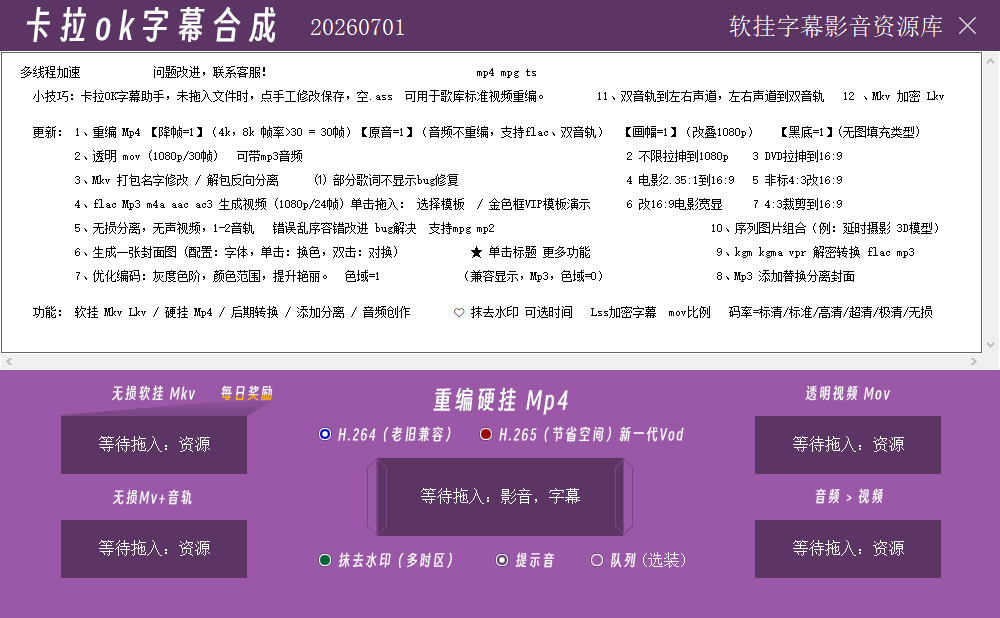Click the Lss加密字幕 text
This screenshot has width=1000, height=618.
click(x=623, y=312)
